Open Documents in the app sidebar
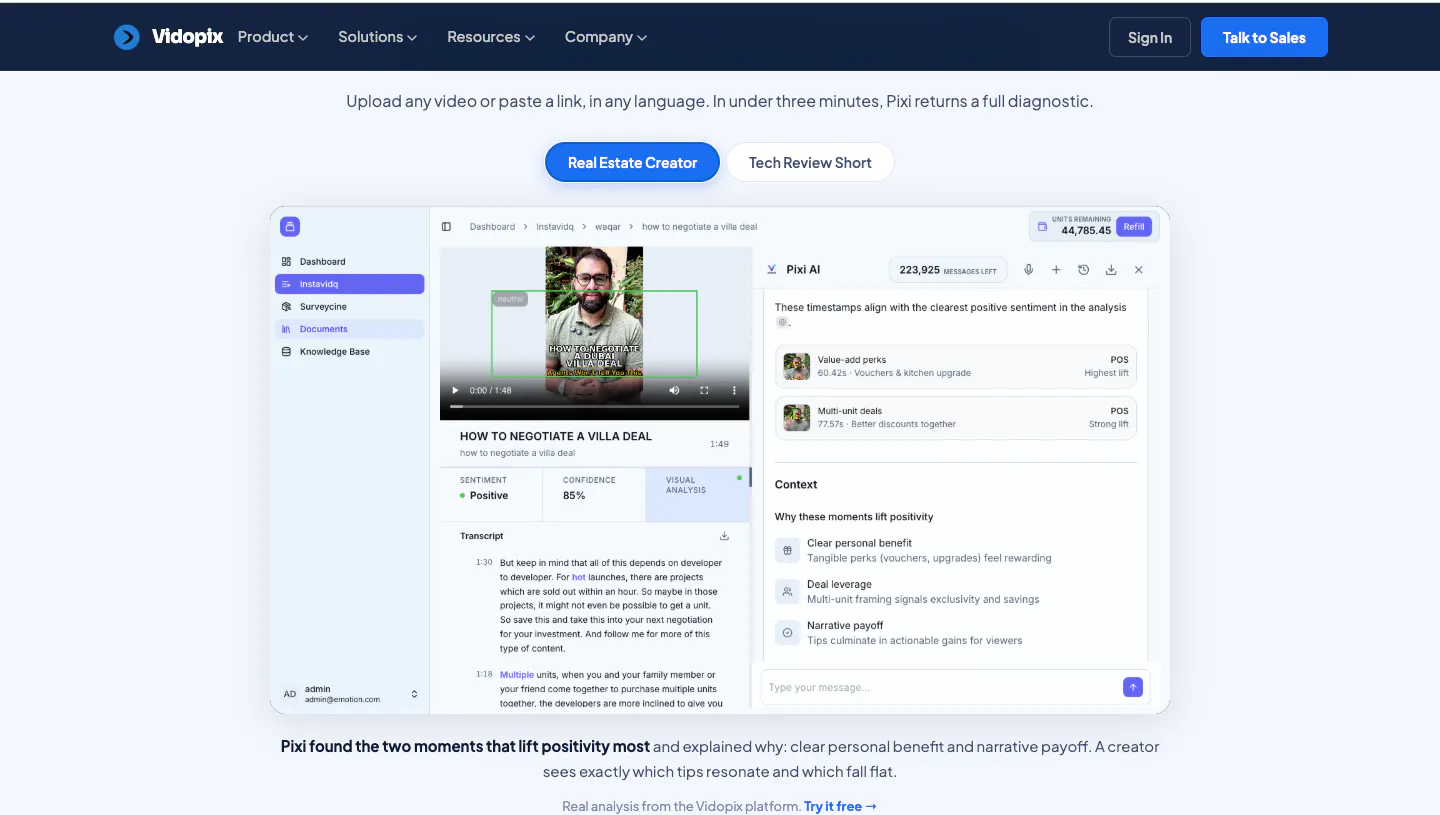 pyautogui.click(x=350, y=329)
